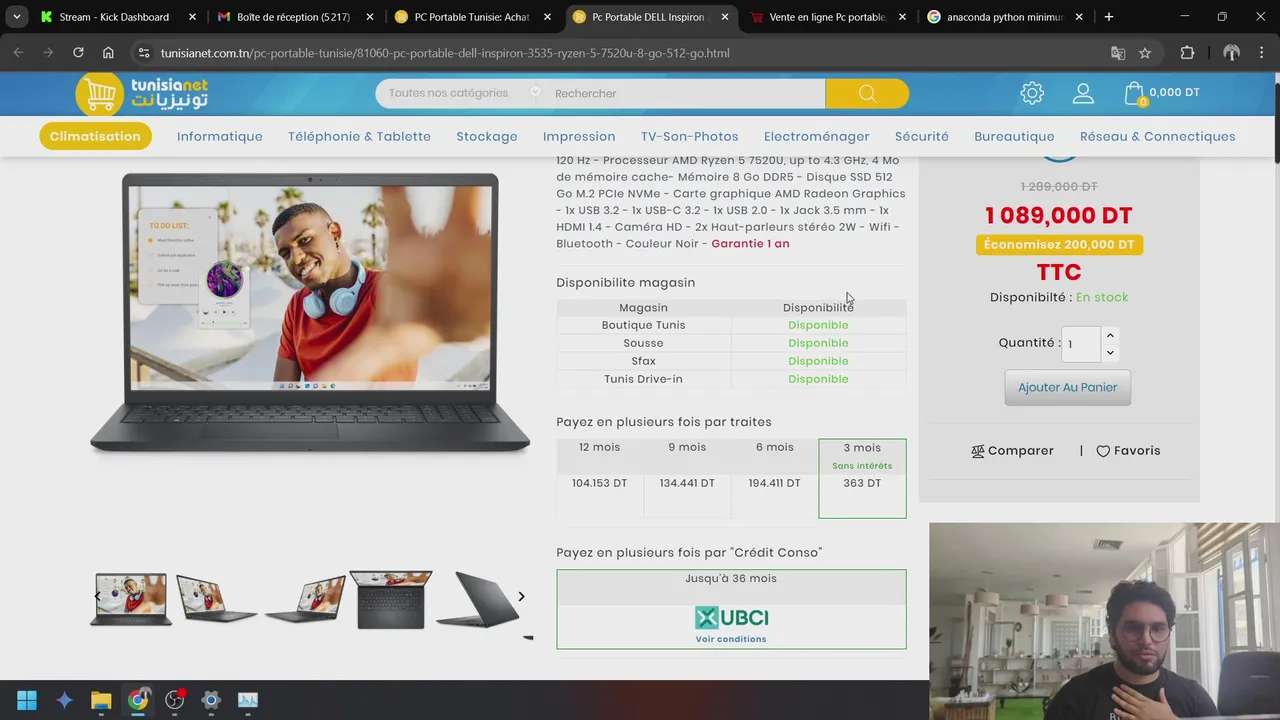Switch to the Boîte de réception Gmail tab

(292, 17)
